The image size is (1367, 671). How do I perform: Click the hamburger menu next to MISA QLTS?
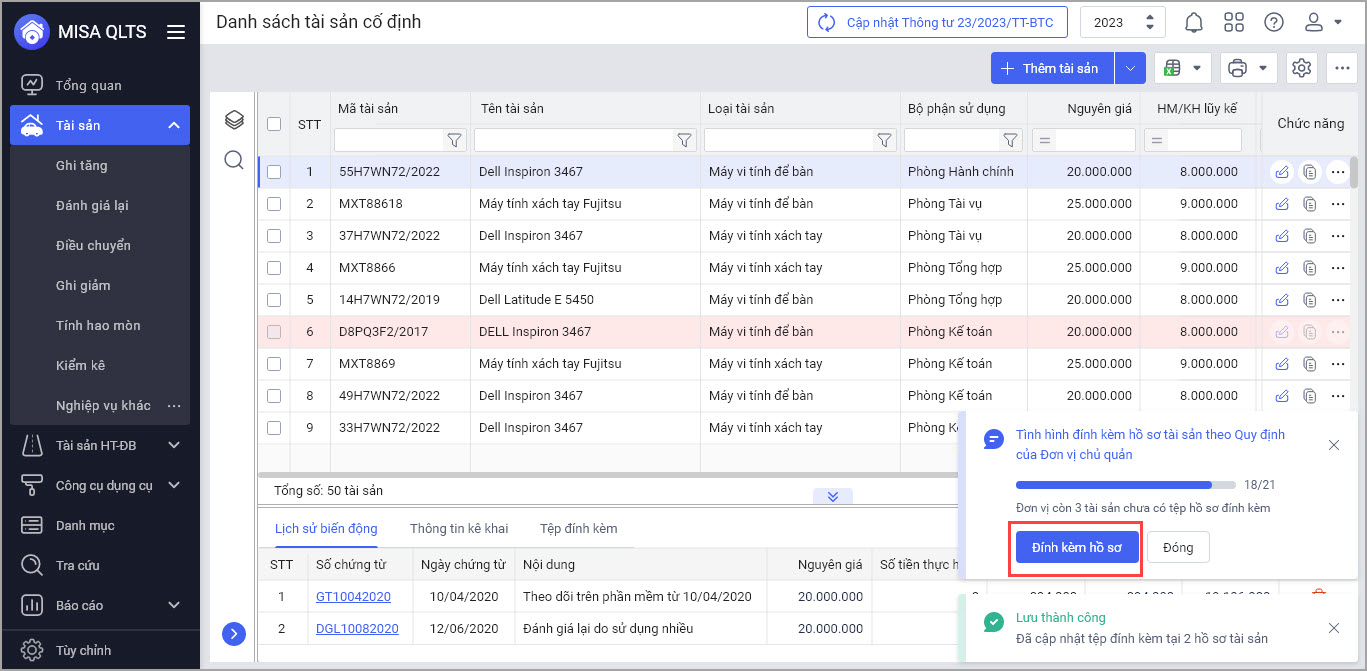pyautogui.click(x=176, y=32)
